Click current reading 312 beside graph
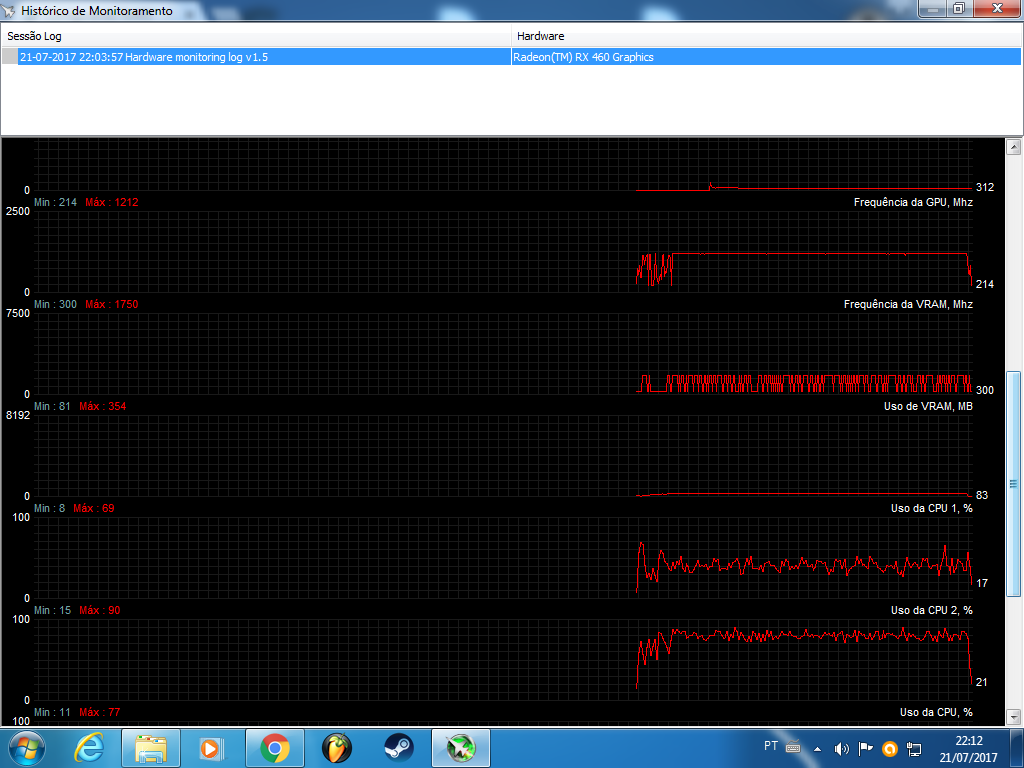The width and height of the screenshot is (1024, 768). tap(985, 187)
